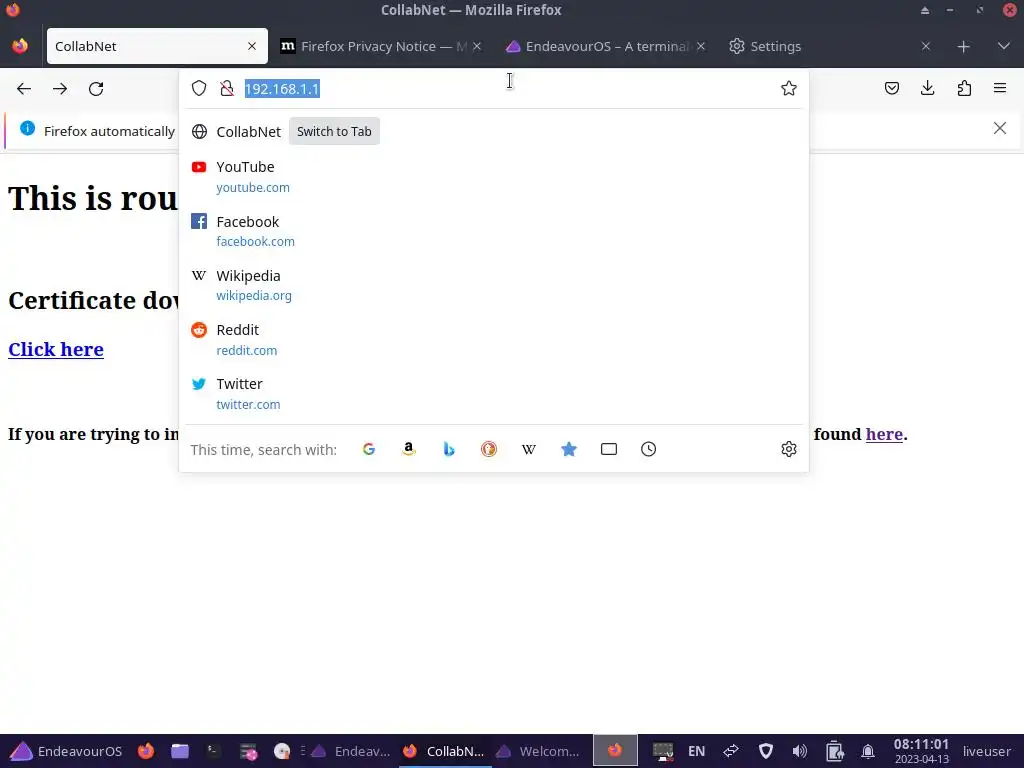Open the EndeavourOS application launcher
Viewport: 1024px width, 768px height.
click(66, 751)
